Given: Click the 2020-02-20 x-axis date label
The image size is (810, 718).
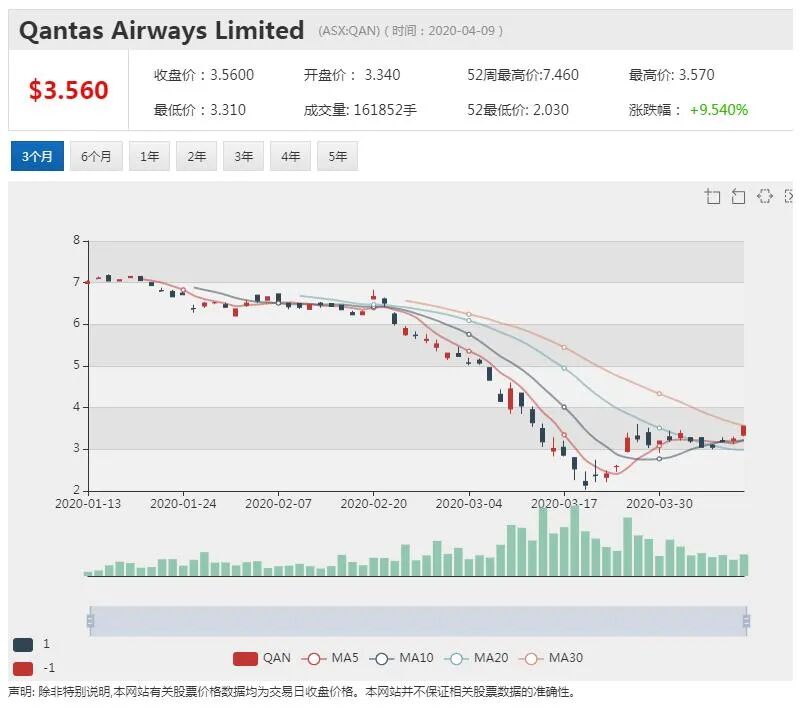Looking at the screenshot, I should pos(373,504).
